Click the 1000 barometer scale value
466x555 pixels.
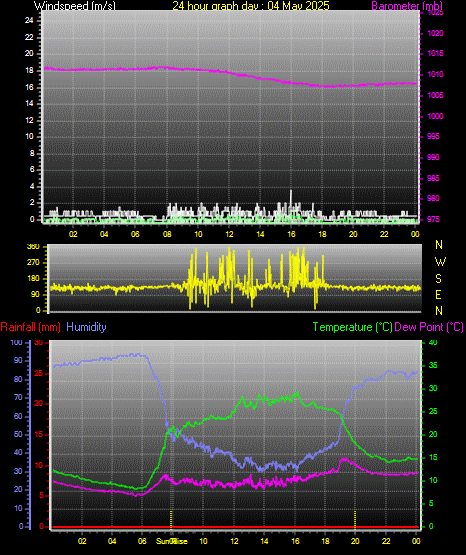point(435,116)
